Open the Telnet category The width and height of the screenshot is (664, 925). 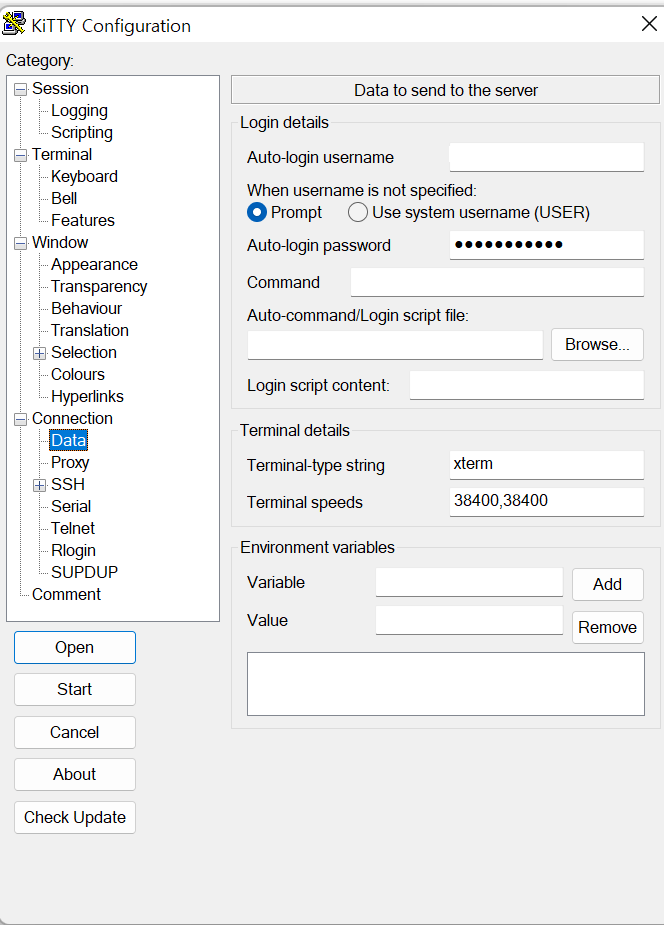click(73, 529)
